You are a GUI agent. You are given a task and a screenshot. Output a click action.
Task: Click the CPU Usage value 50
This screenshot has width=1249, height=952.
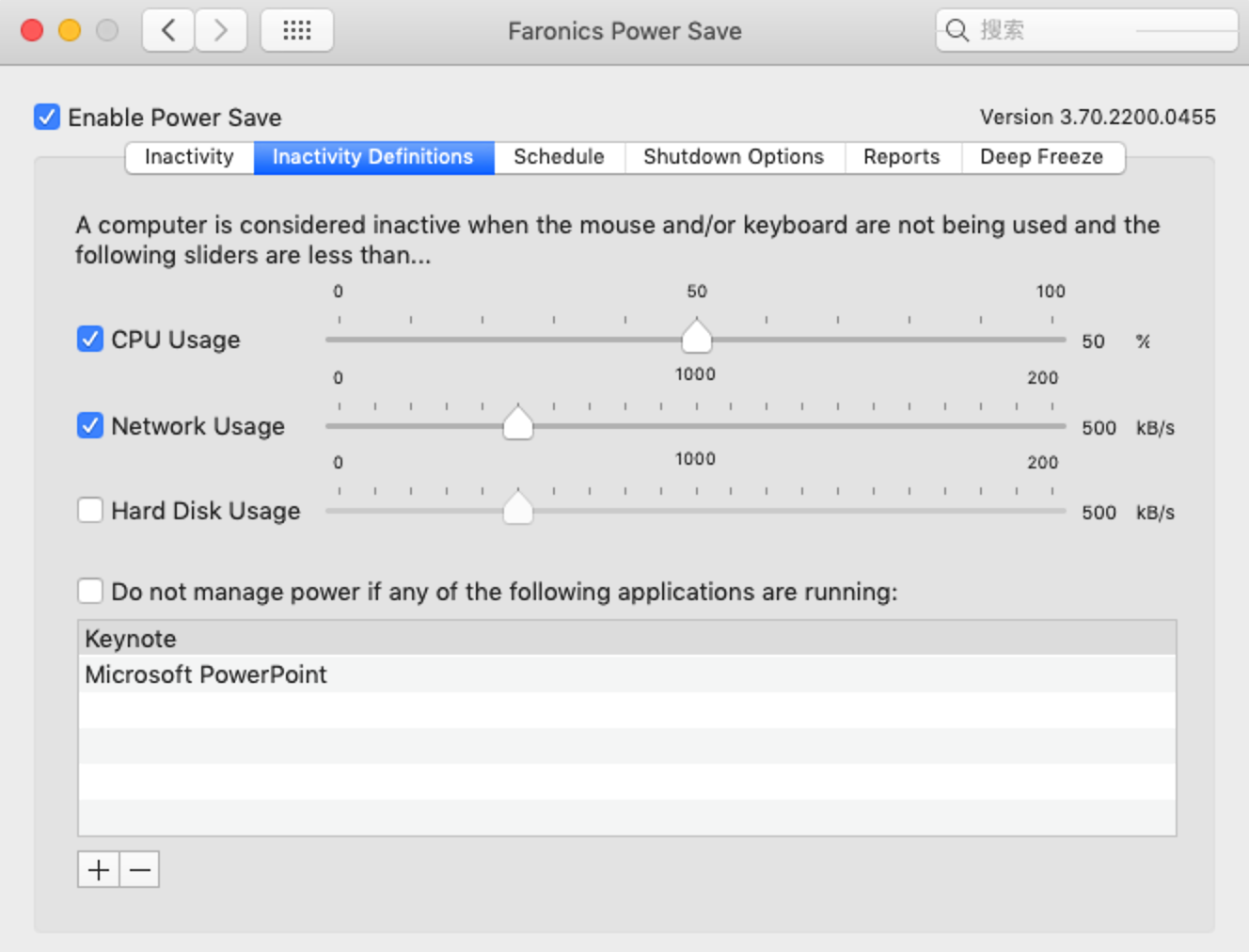pyautogui.click(x=1093, y=341)
